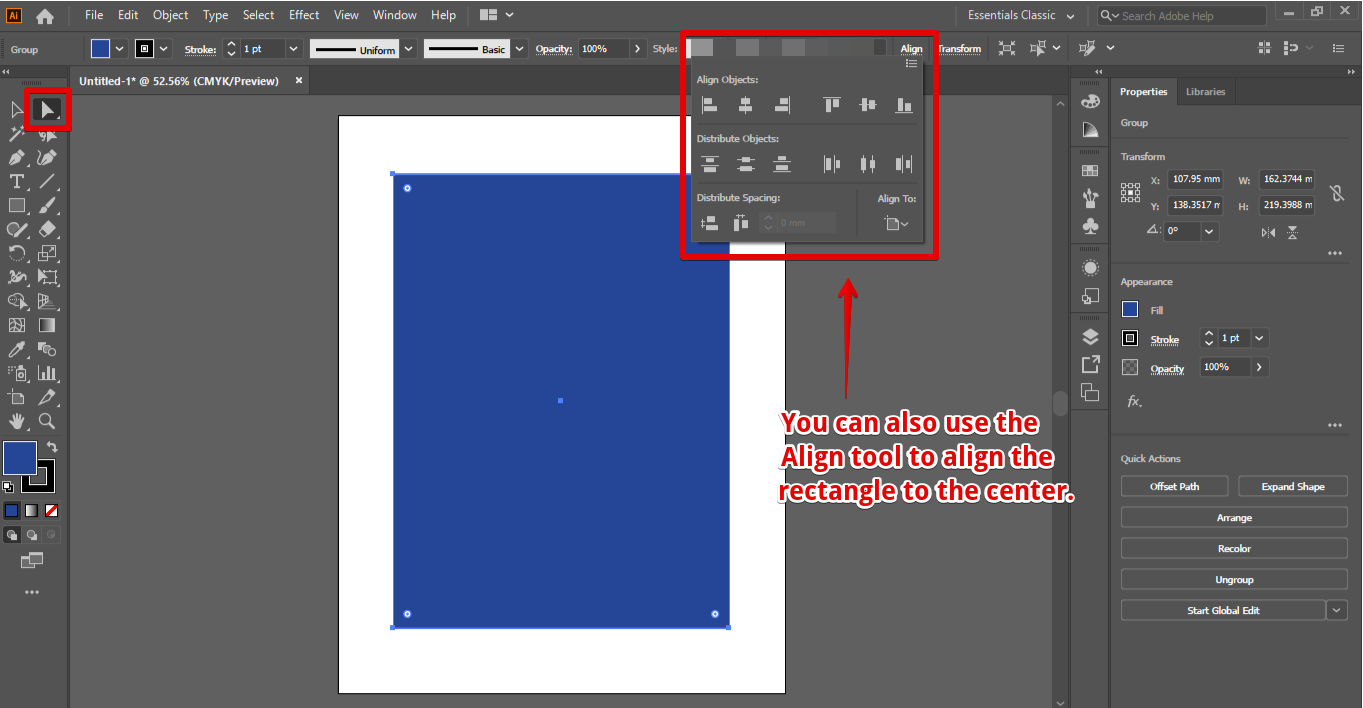Viewport: 1363px width, 708px height.
Task: Click Vertical Align Center icon
Action: coord(868,105)
